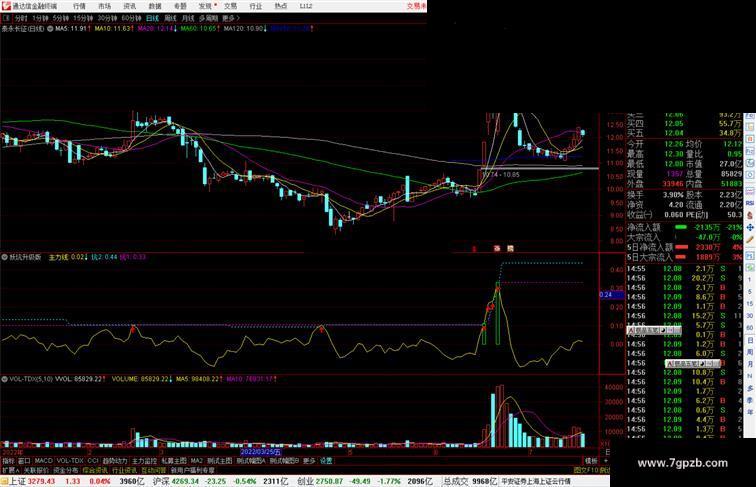Toggle main chart indicator icon beside 泰永长征
This screenshot has width=756, height=487.
pos(50,29)
